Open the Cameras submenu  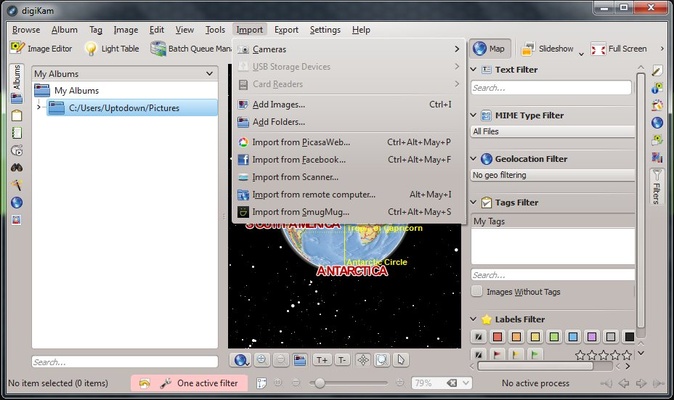click(349, 49)
